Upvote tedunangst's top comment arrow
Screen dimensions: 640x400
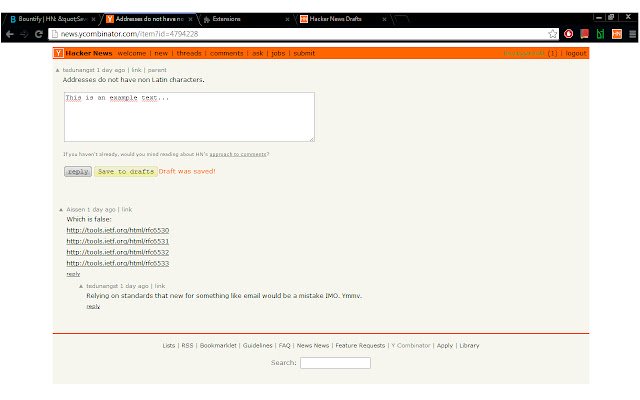point(57,71)
